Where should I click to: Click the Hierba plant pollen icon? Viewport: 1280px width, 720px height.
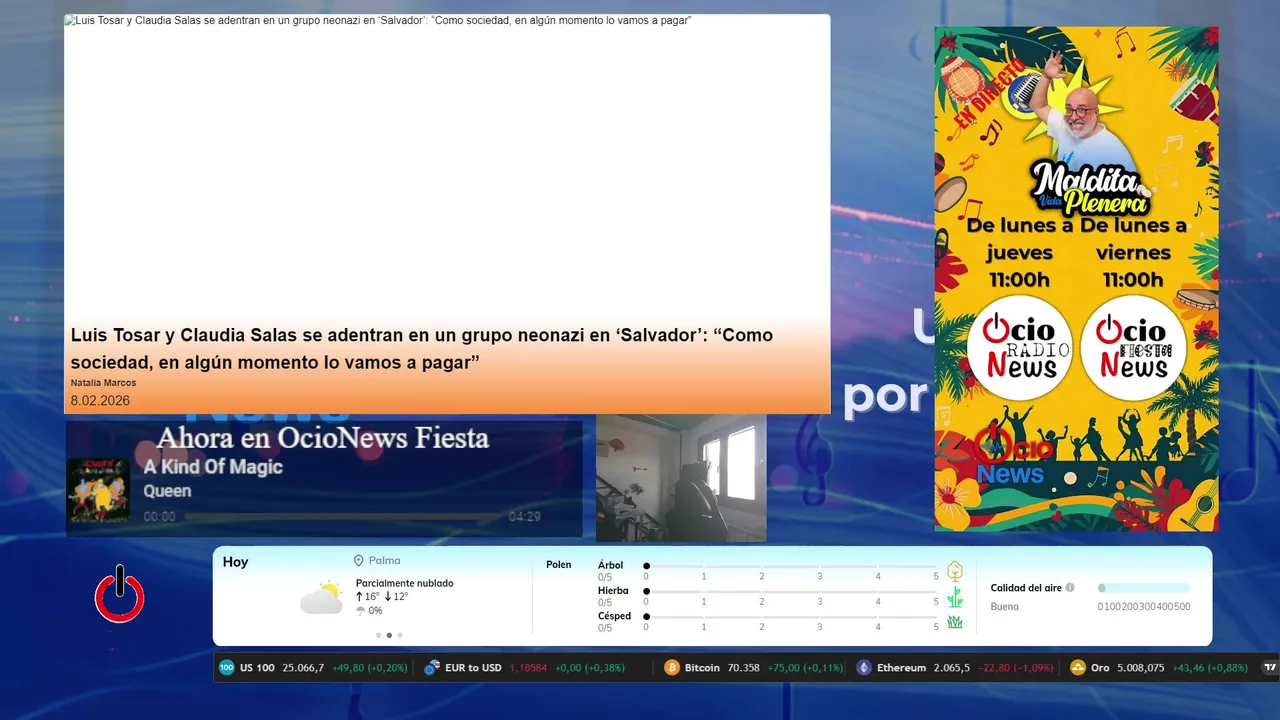click(x=955, y=597)
